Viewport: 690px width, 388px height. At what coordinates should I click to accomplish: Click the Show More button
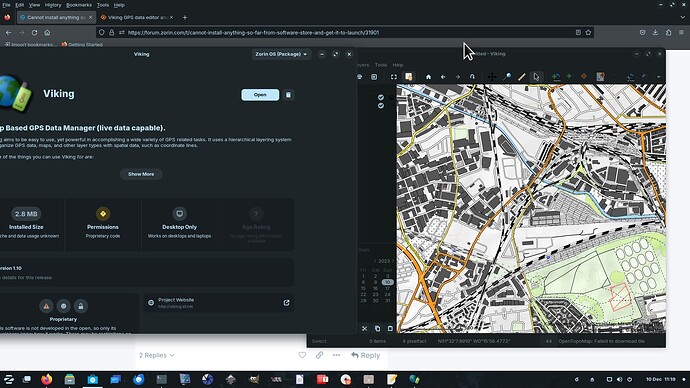pos(141,174)
